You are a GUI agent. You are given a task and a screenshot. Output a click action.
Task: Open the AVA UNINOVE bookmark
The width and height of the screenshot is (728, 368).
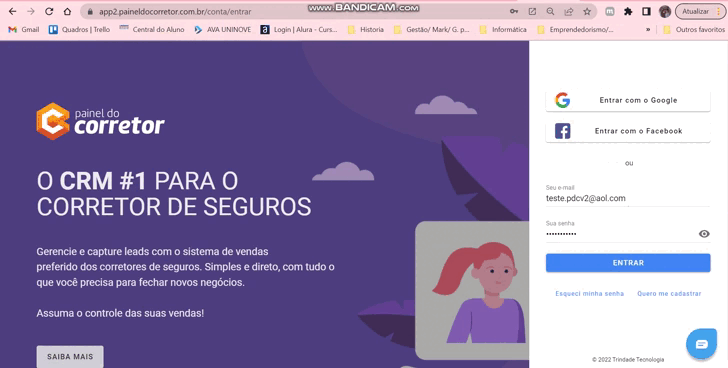coord(223,29)
